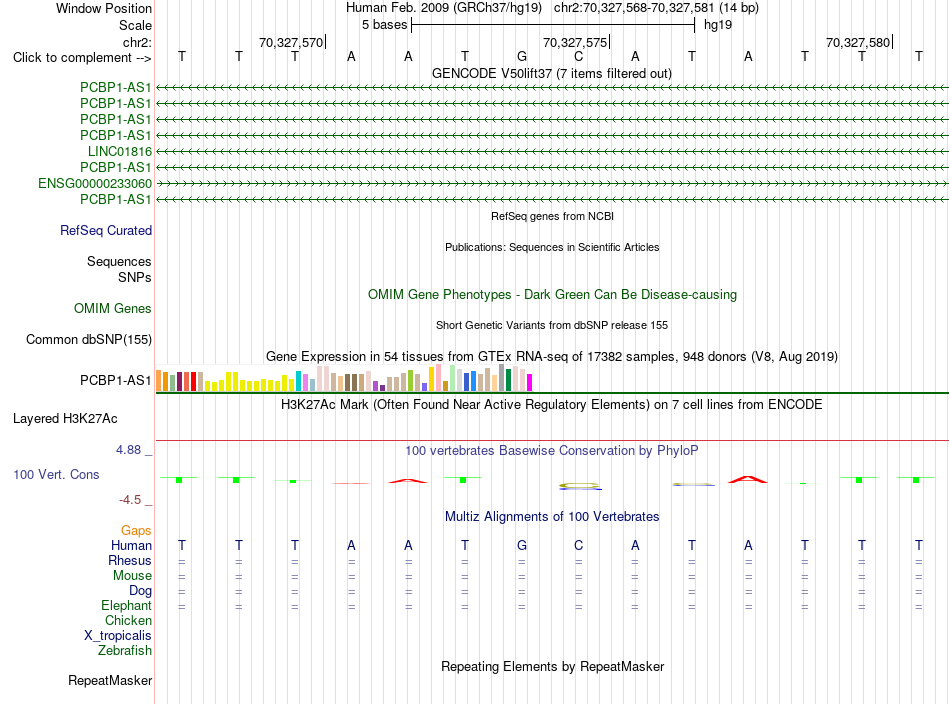Image resolution: width=950 pixels, height=704 pixels.
Task: Click the Zebrafish species label
Action: click(x=125, y=650)
